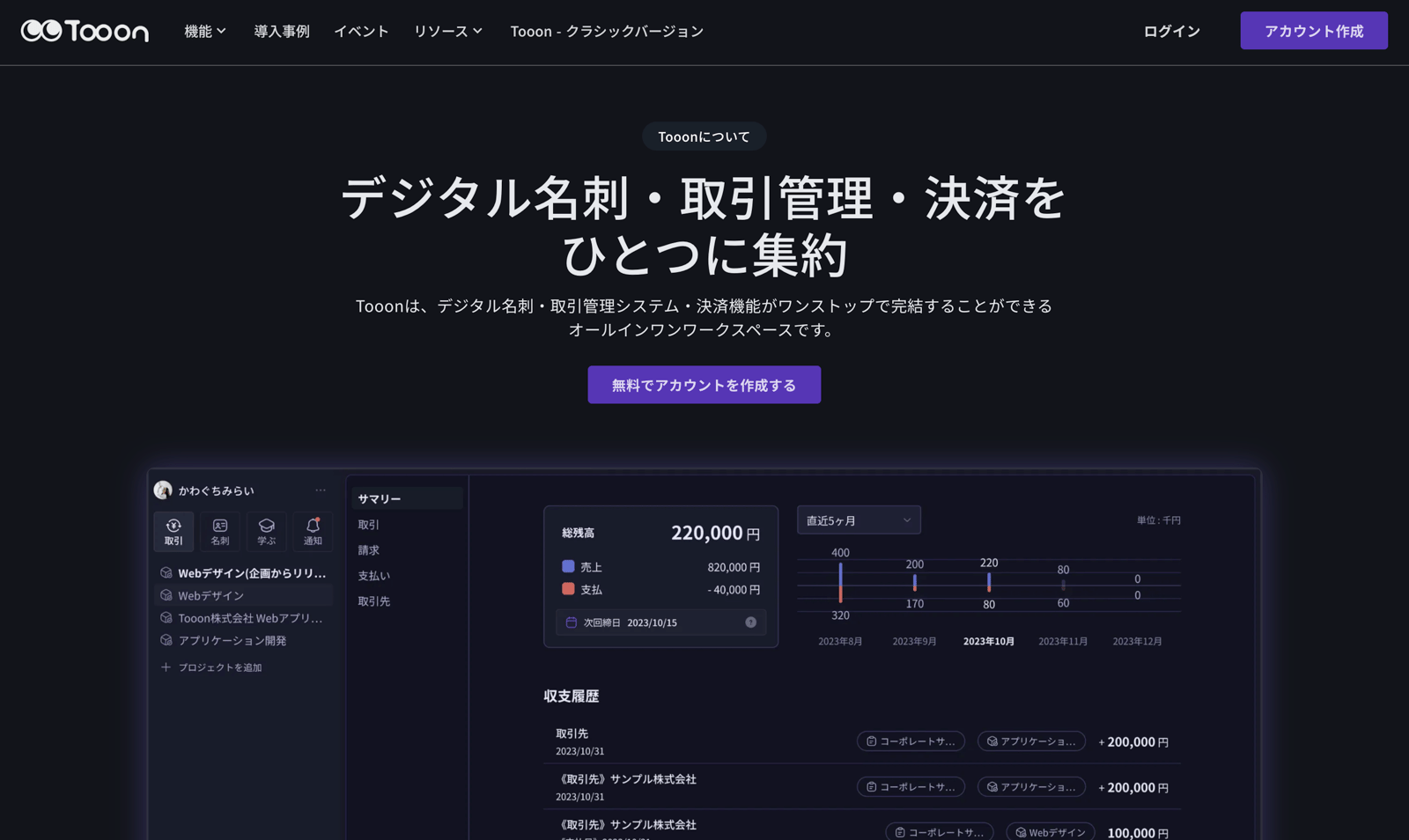The height and width of the screenshot is (840, 1409).
Task: Click the info icon in 次回締日 row
Action: pos(751,623)
